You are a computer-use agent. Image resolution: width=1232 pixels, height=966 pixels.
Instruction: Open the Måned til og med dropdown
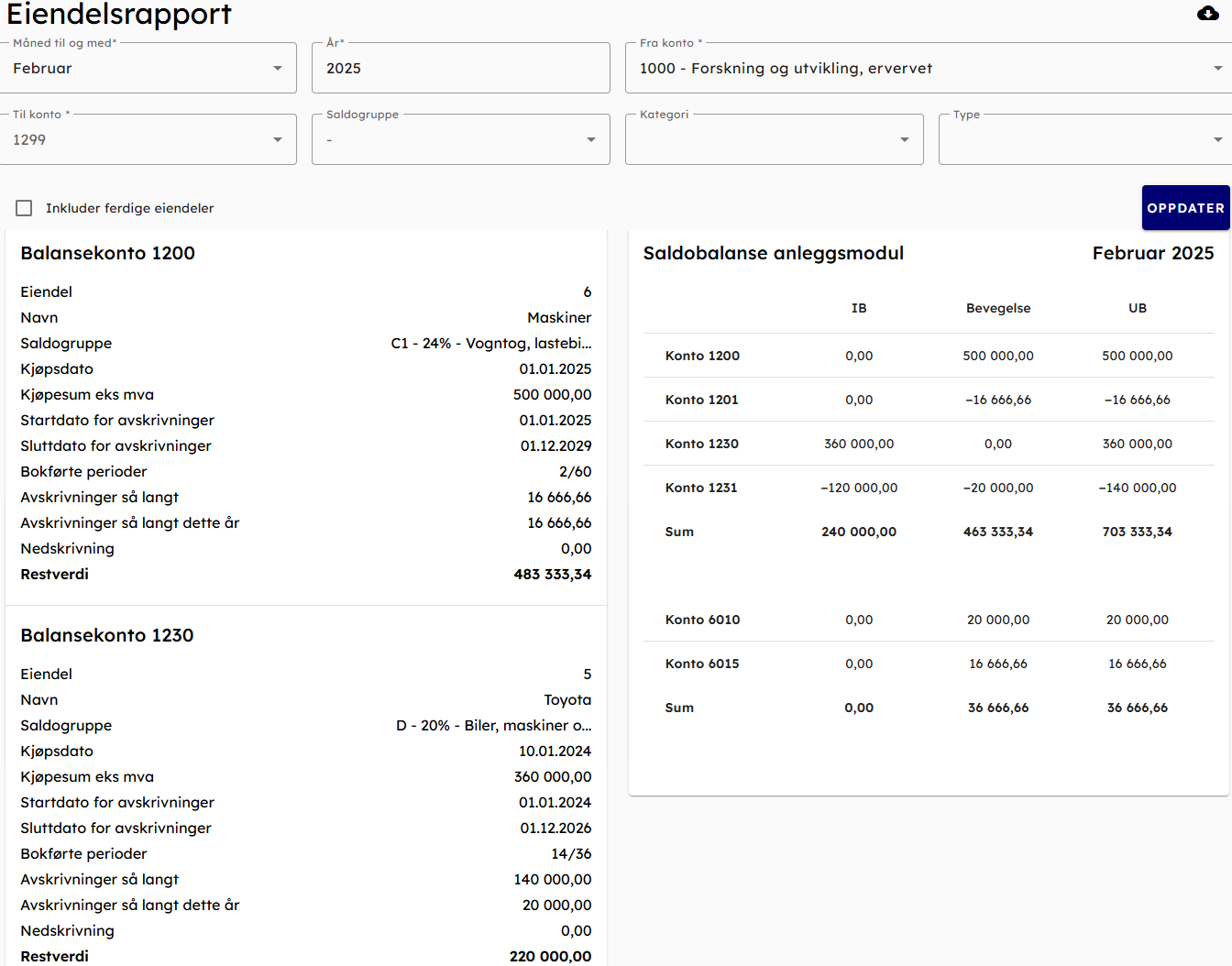click(148, 69)
